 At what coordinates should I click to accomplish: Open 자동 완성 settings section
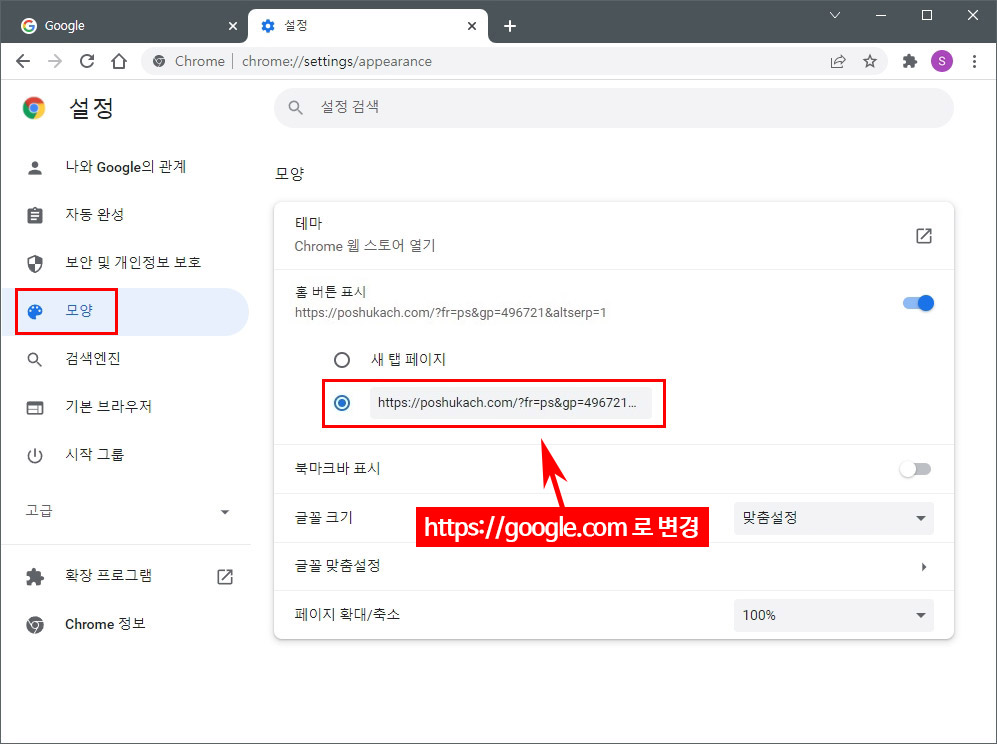point(126,216)
